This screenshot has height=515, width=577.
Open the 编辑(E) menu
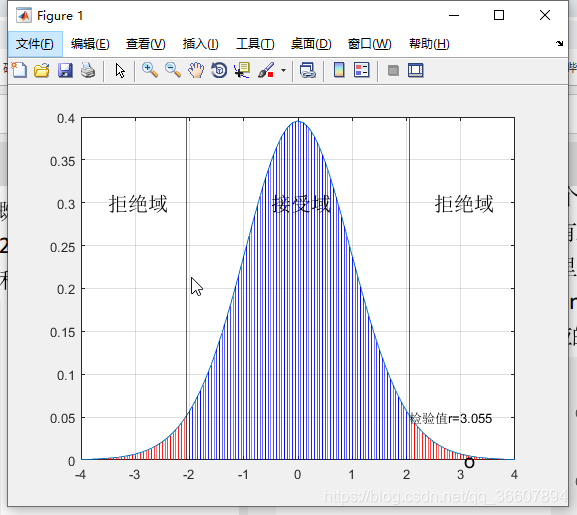[90, 44]
